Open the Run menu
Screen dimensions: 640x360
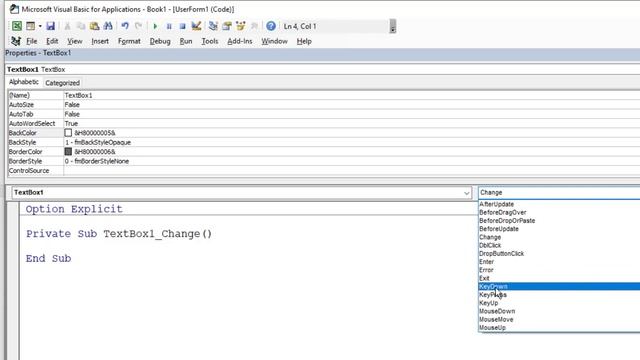[x=186, y=41]
